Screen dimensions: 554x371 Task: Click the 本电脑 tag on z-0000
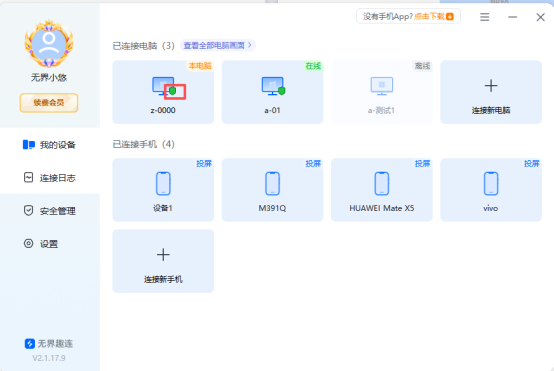point(200,66)
